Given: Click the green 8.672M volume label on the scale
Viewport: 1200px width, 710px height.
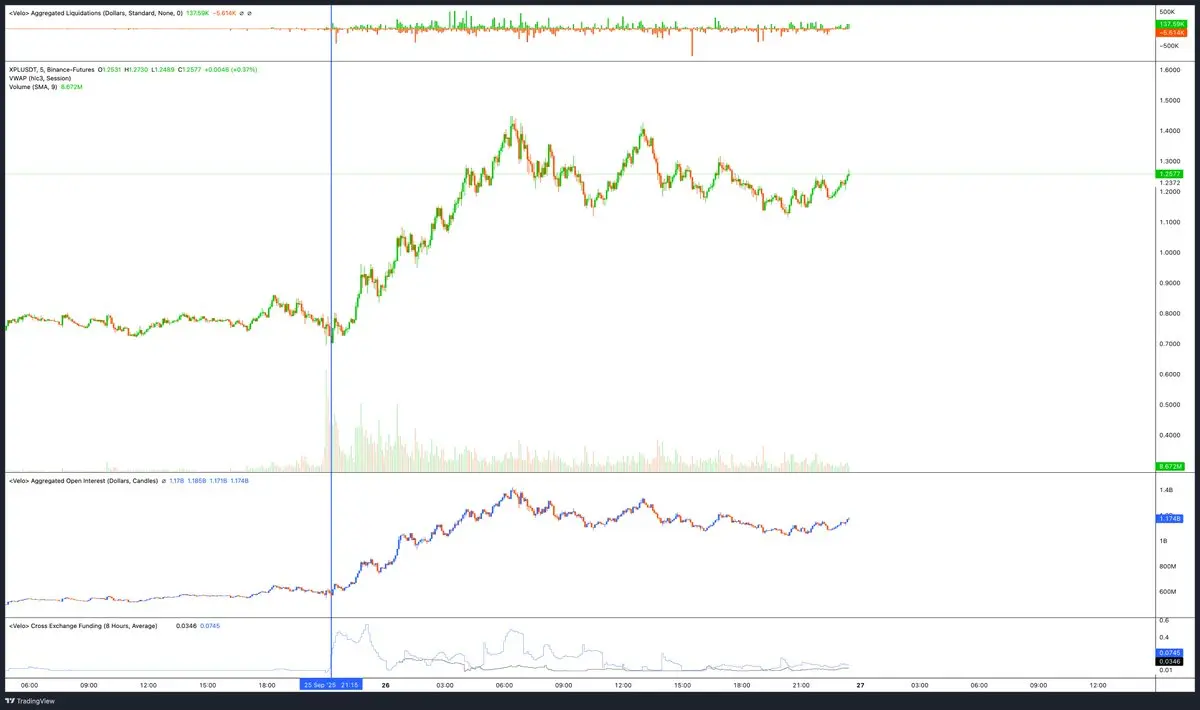Looking at the screenshot, I should 1169,467.
